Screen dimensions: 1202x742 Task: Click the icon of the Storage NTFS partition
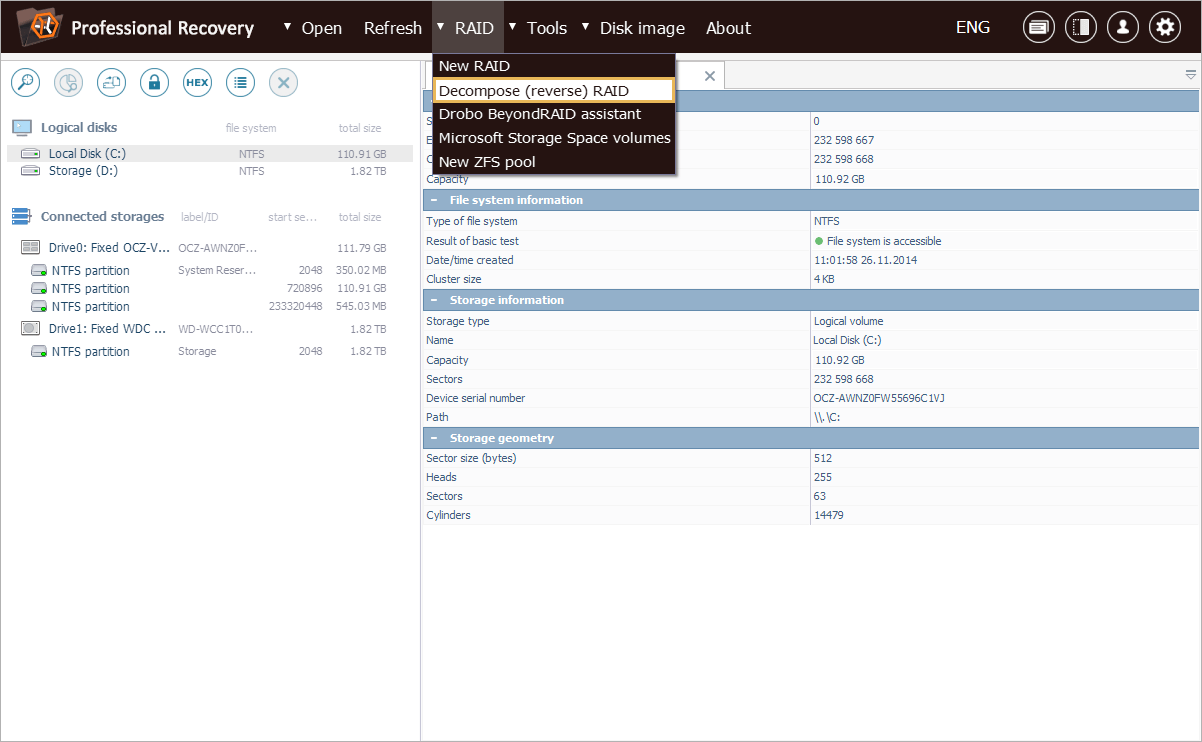[x=39, y=352]
